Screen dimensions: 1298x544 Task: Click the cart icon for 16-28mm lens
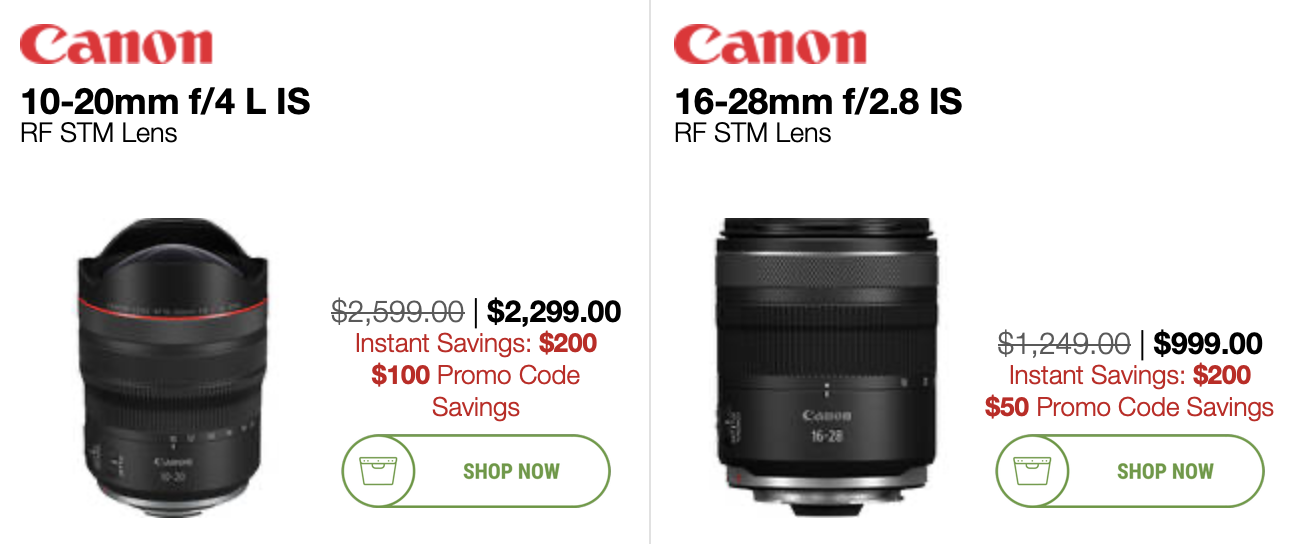click(1032, 471)
